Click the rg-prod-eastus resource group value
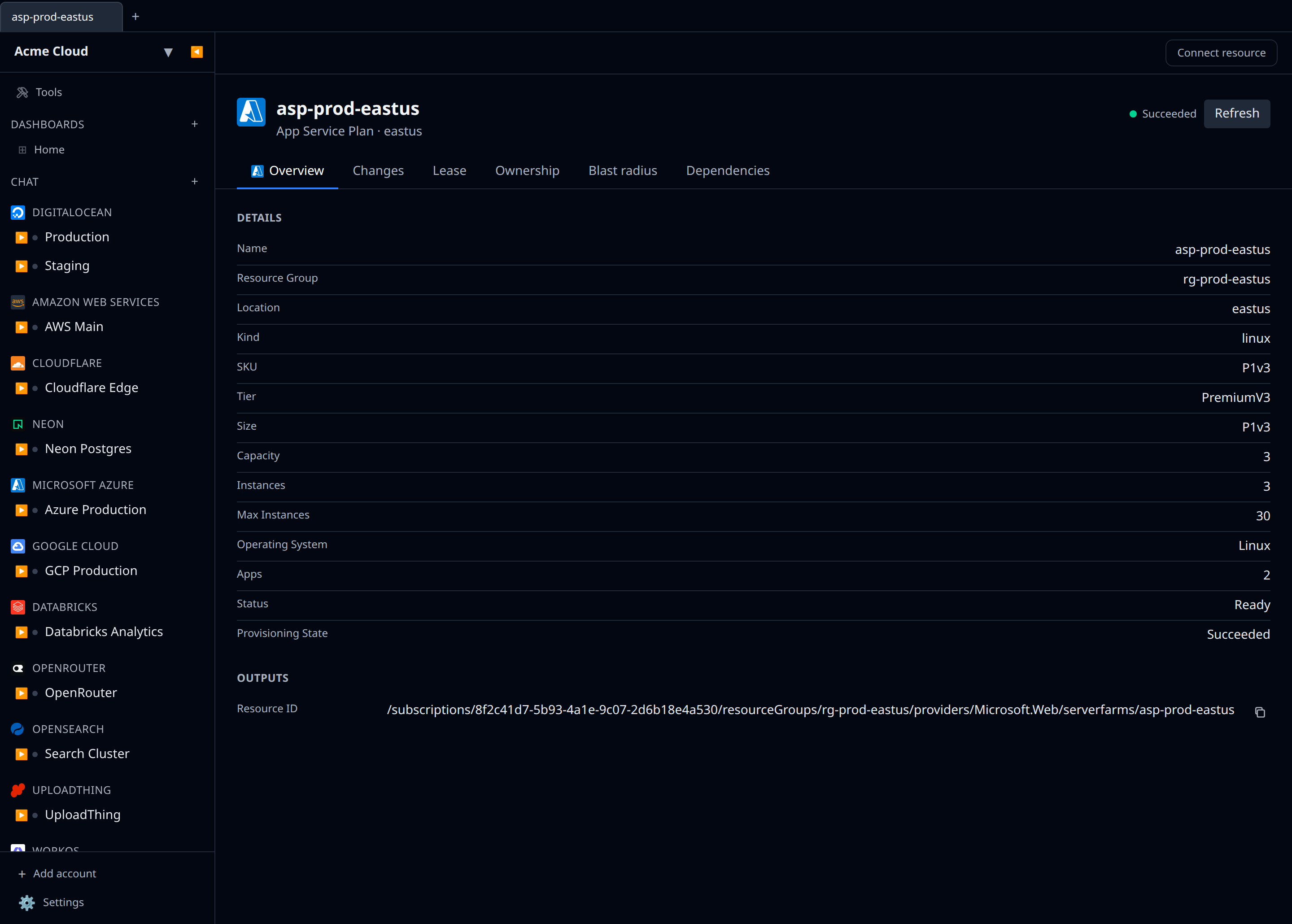The width and height of the screenshot is (1292, 924). click(x=1227, y=279)
